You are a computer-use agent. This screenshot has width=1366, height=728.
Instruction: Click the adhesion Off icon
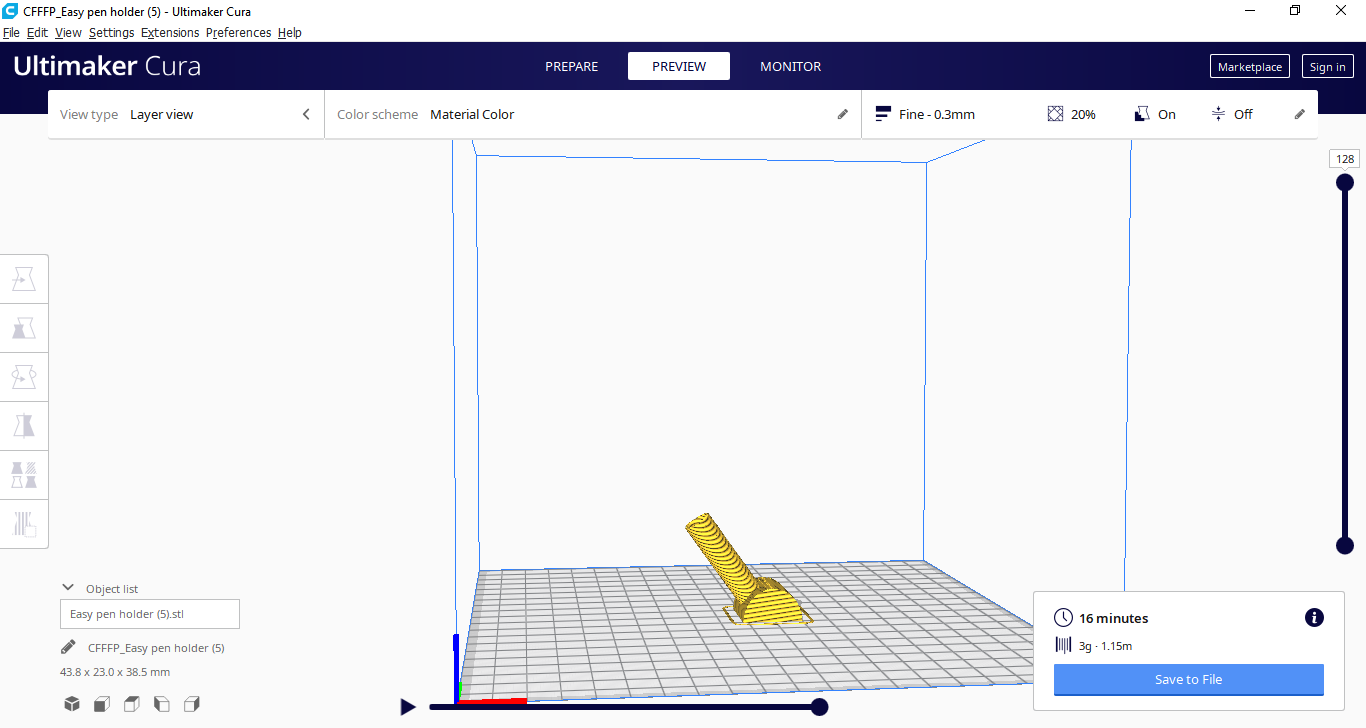1218,114
